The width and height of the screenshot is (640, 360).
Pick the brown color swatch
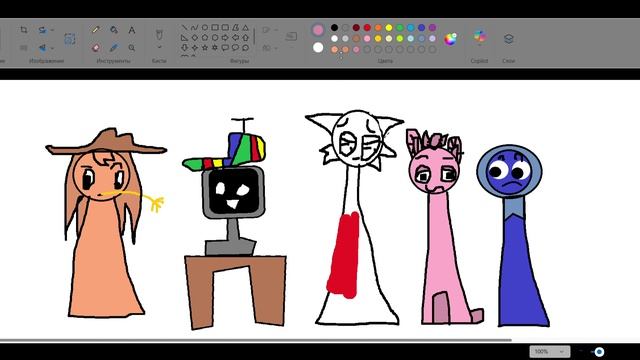[356, 39]
